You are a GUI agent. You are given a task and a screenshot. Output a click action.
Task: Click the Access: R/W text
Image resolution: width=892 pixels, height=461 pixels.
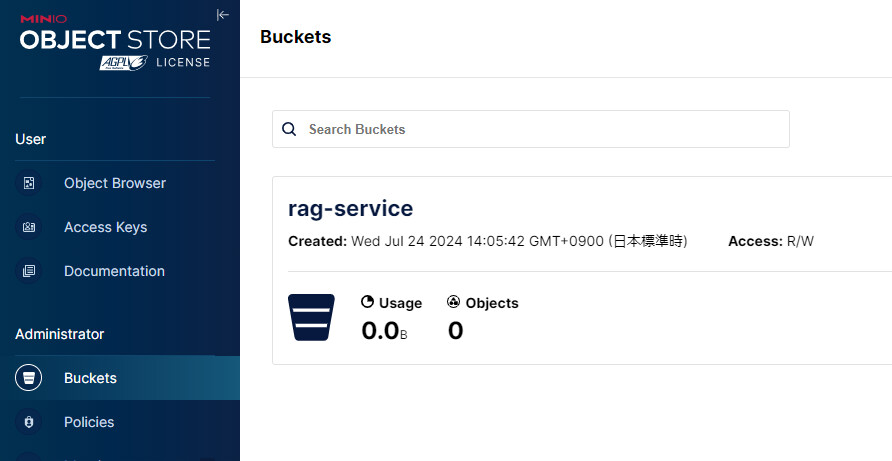click(771, 241)
